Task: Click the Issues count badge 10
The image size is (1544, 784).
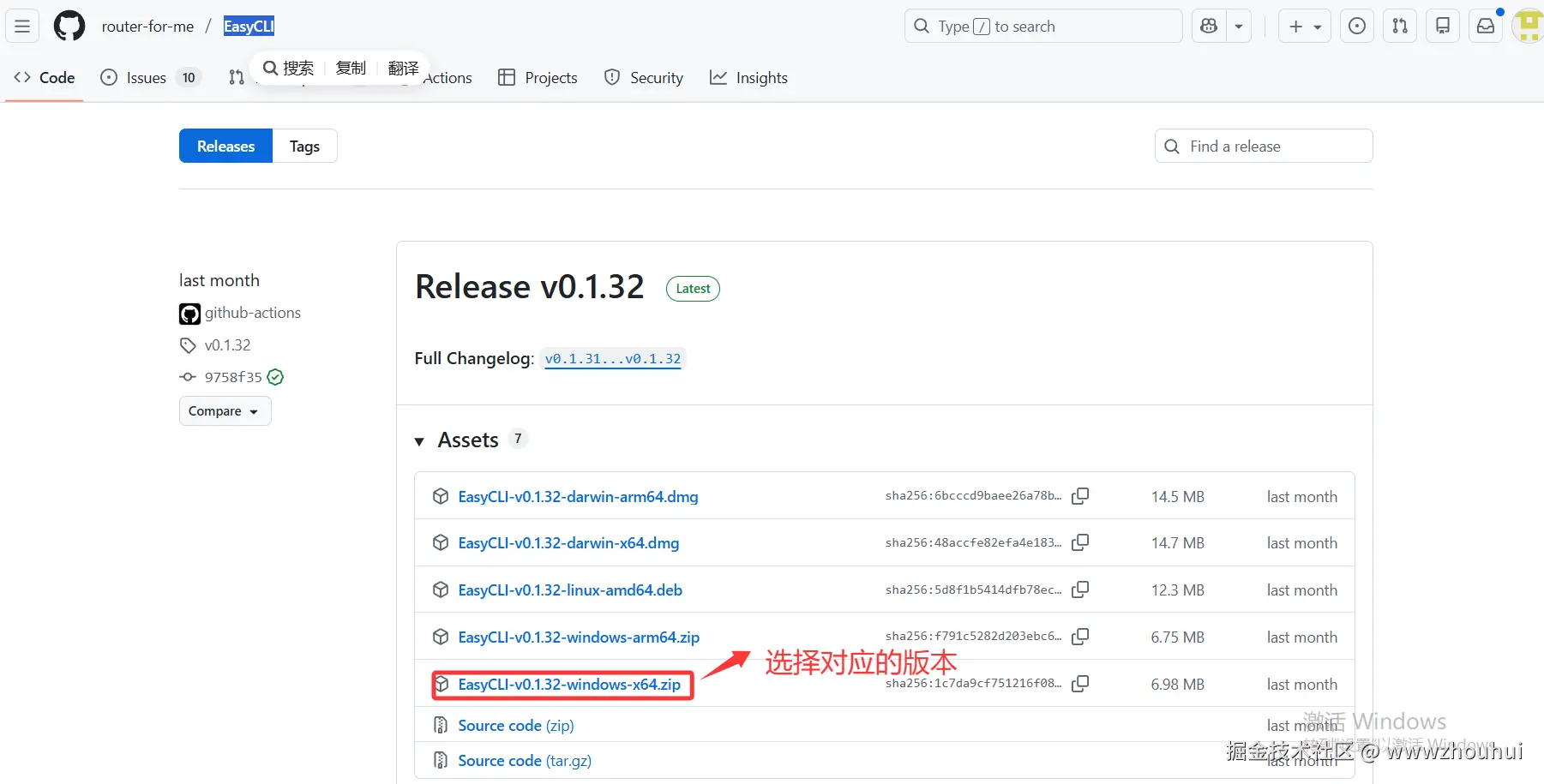Action: click(189, 77)
